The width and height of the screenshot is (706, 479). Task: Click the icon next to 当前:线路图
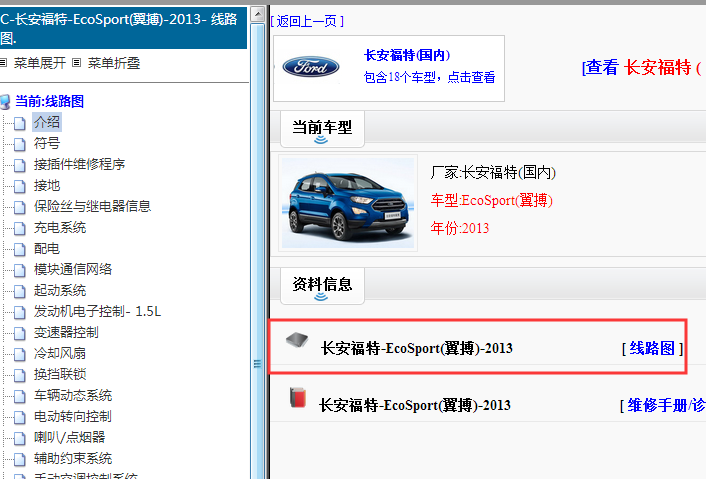[x=5, y=102]
